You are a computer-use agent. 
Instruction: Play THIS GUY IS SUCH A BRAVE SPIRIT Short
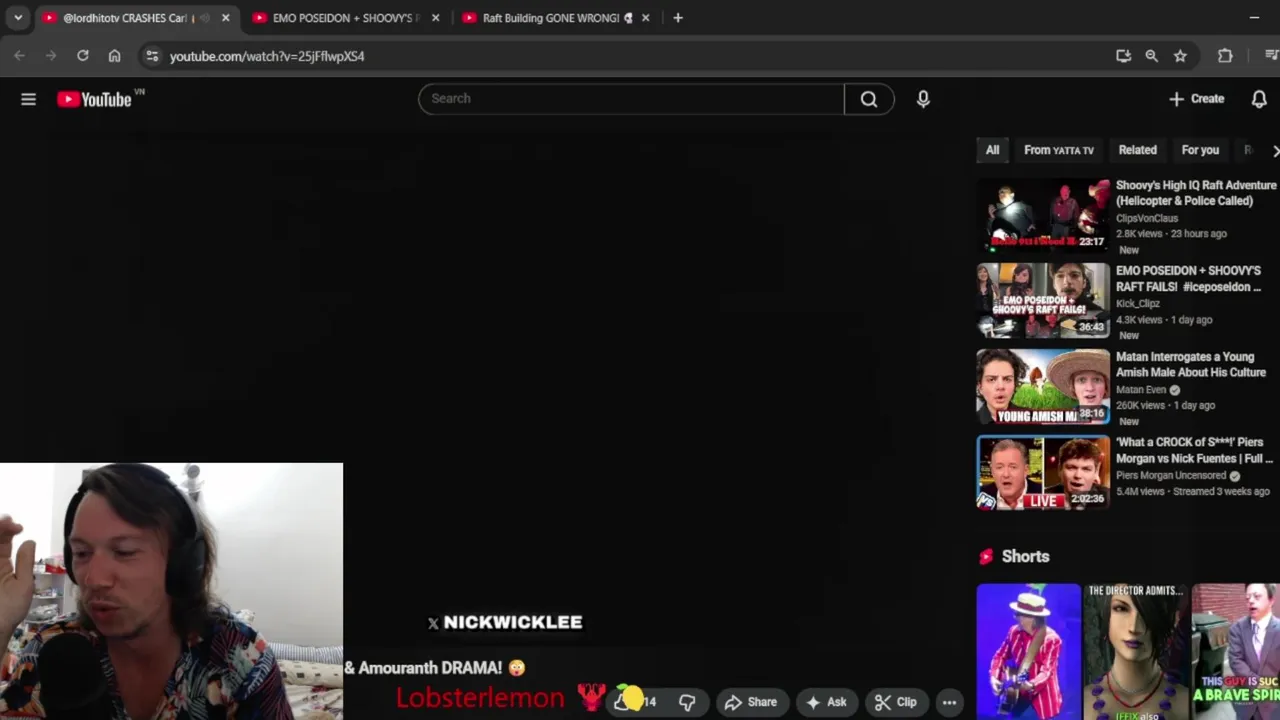click(x=1236, y=652)
